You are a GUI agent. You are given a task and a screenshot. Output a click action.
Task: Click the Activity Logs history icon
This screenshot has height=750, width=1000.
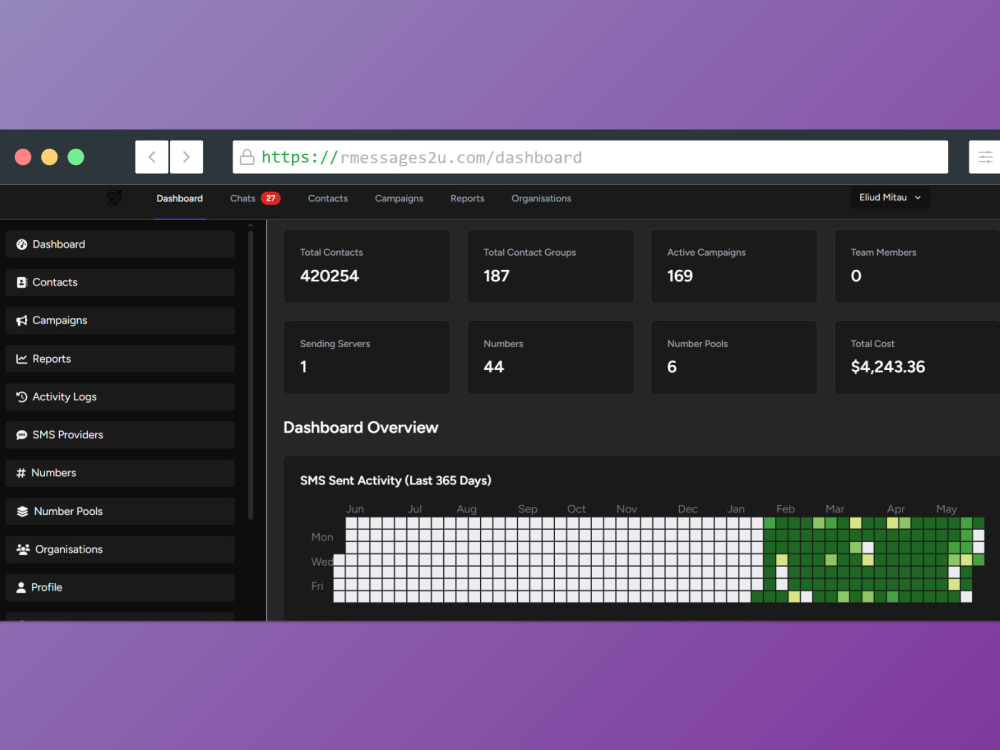click(22, 397)
